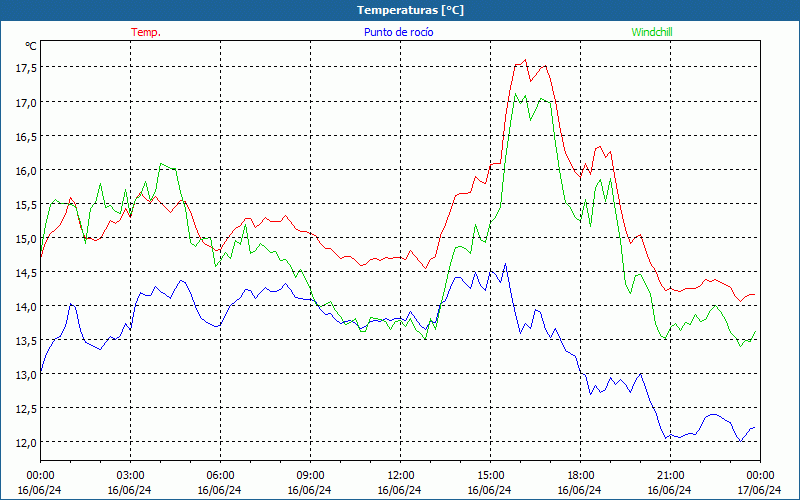Select the red 'Temp.' legend label
This screenshot has height=500, width=800.
pyautogui.click(x=146, y=32)
